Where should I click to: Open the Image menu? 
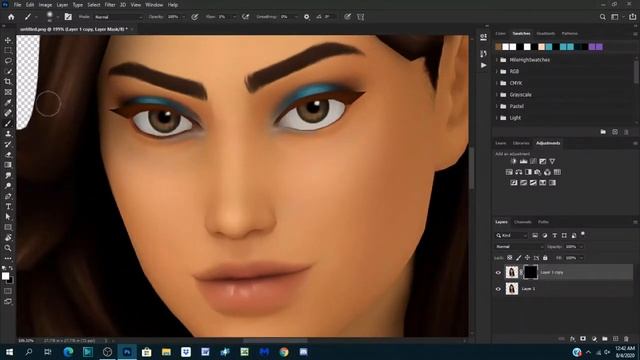[x=45, y=5]
